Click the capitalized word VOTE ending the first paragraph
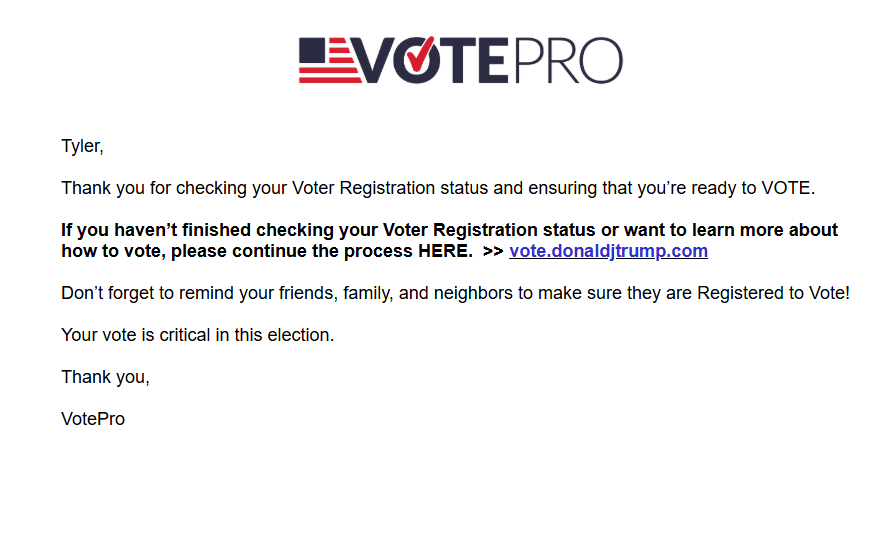 789,188
